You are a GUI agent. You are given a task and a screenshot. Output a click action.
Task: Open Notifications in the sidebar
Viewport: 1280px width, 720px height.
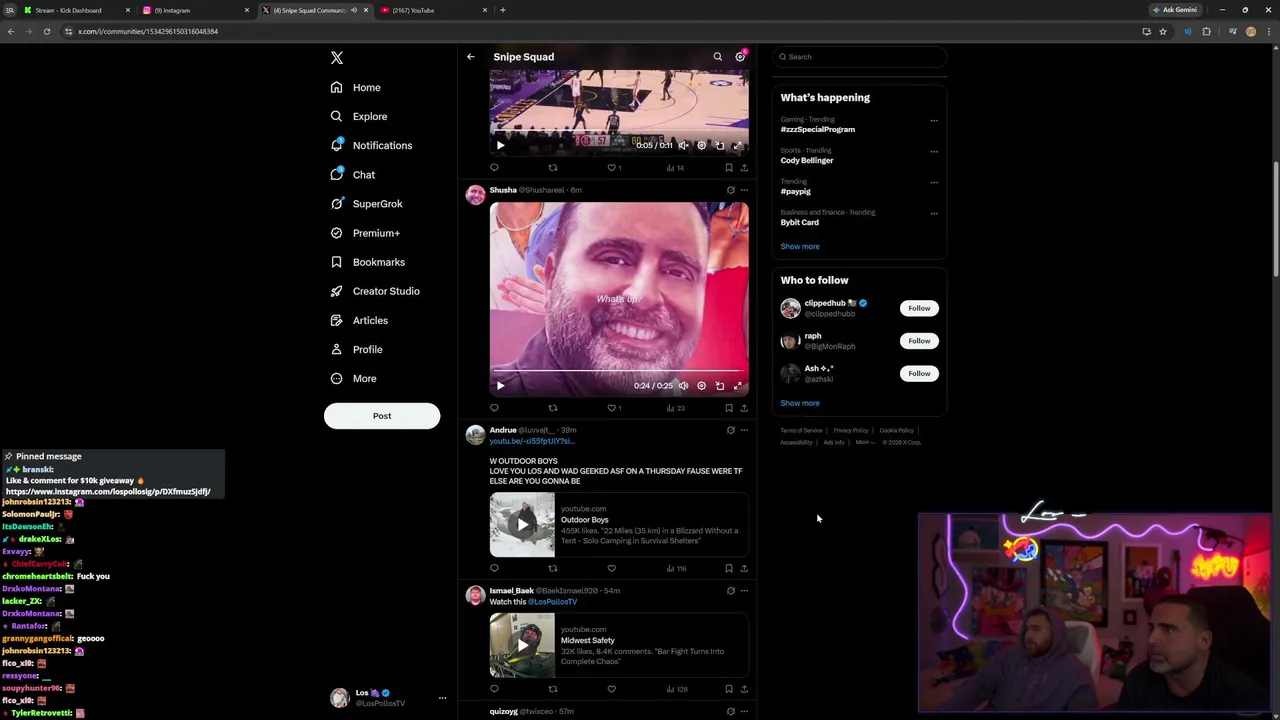371,145
